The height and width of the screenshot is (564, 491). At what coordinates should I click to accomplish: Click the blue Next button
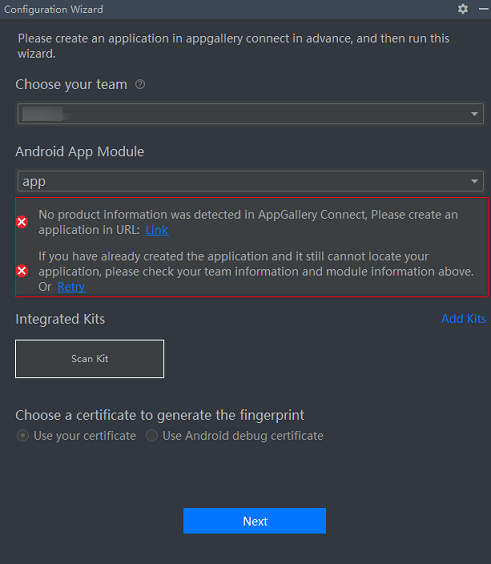(x=255, y=521)
